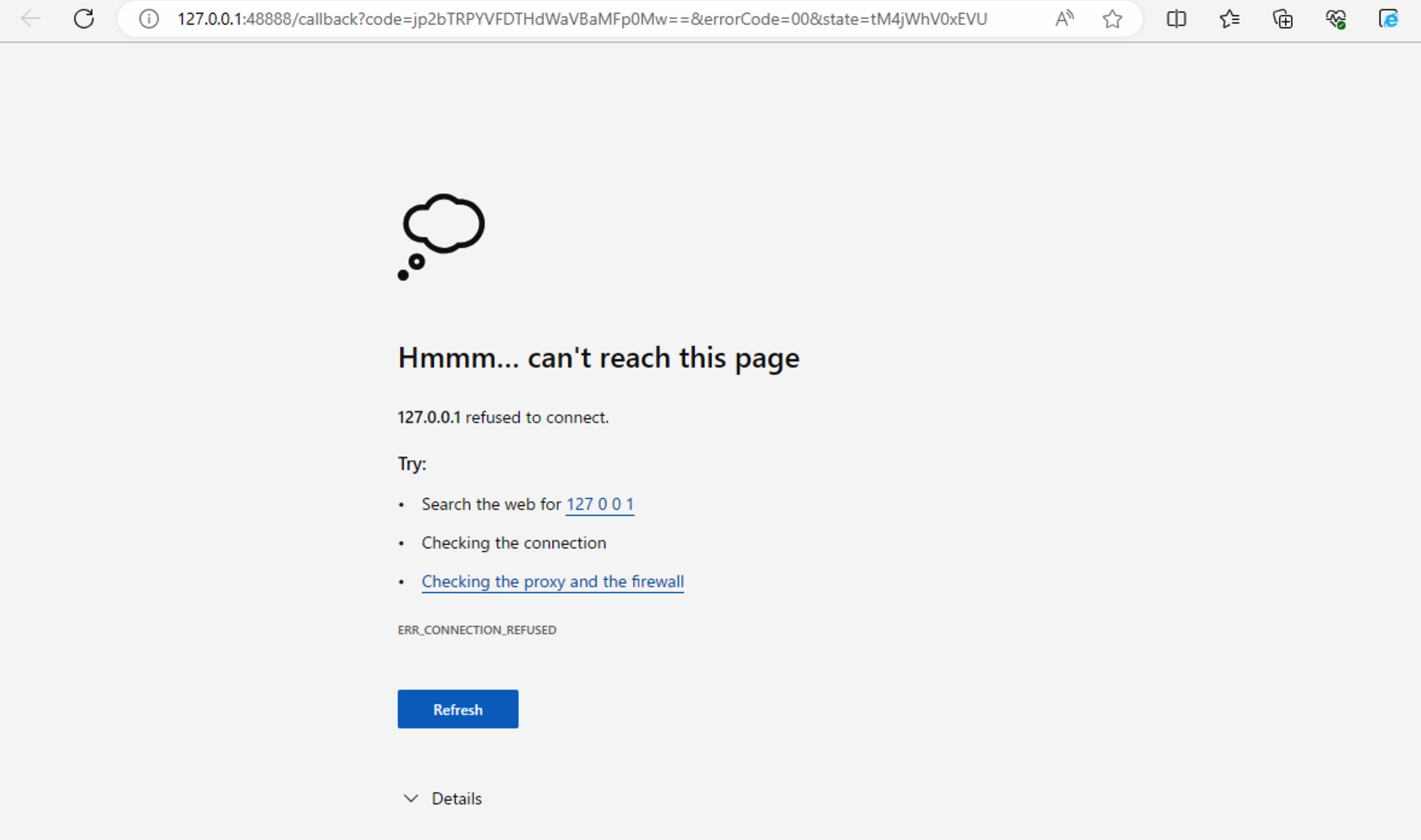Open 'Checking the proxy and the firewall' link
The width and height of the screenshot is (1421, 840).
click(x=552, y=581)
